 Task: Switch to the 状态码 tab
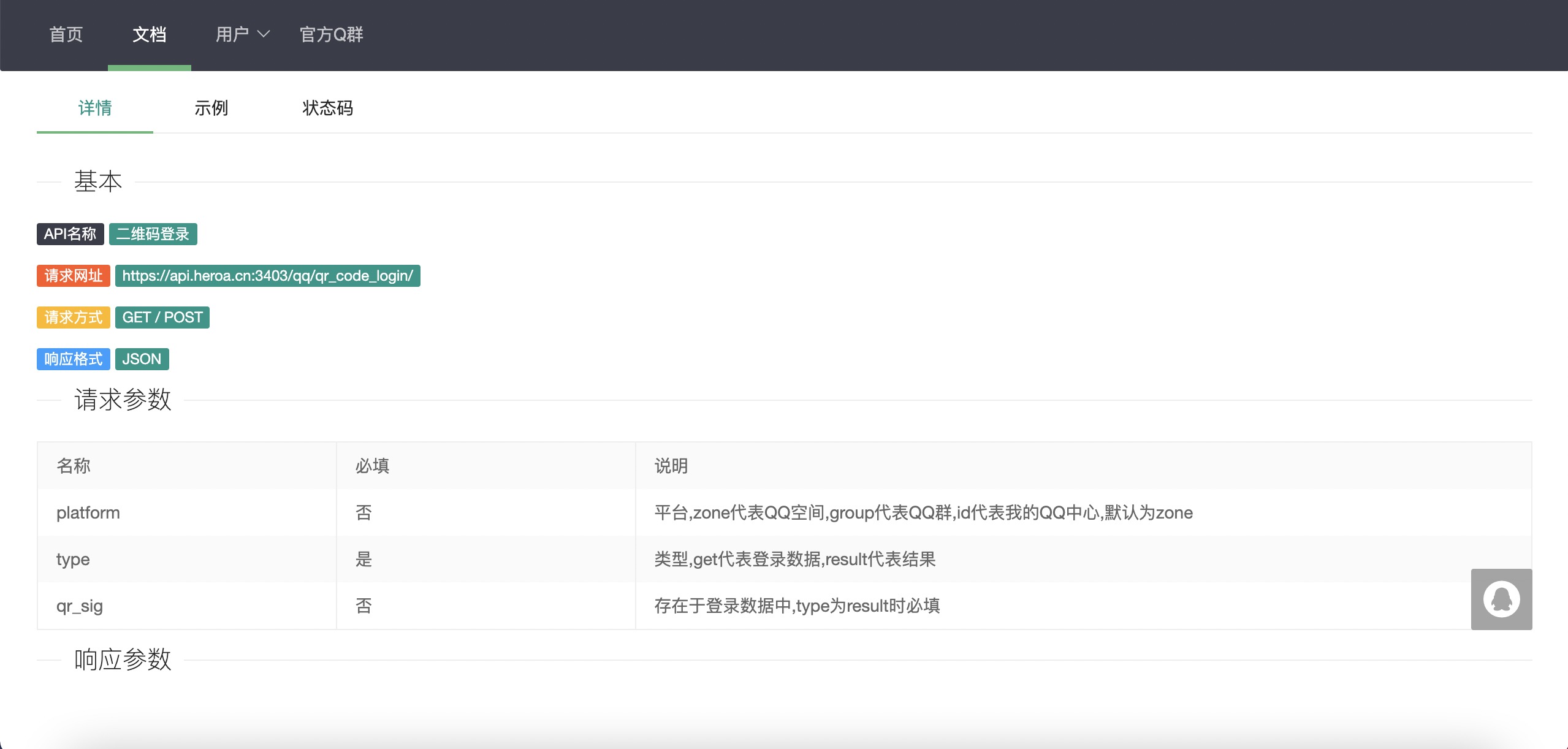click(328, 108)
